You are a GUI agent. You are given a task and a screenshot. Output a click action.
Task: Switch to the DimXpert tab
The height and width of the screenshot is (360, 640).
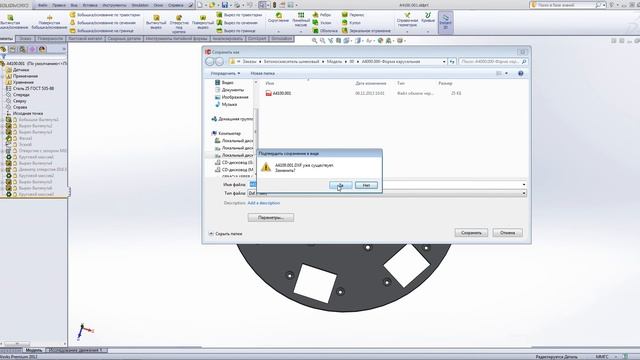257,39
